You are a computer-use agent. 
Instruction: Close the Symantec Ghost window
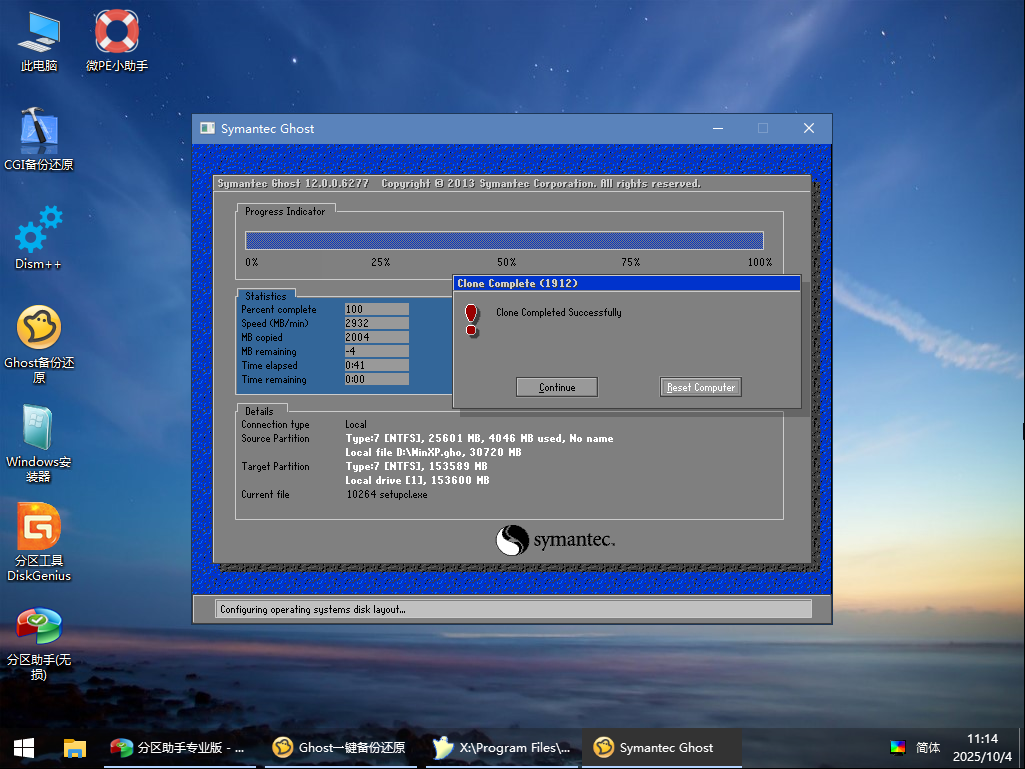pyautogui.click(x=809, y=128)
